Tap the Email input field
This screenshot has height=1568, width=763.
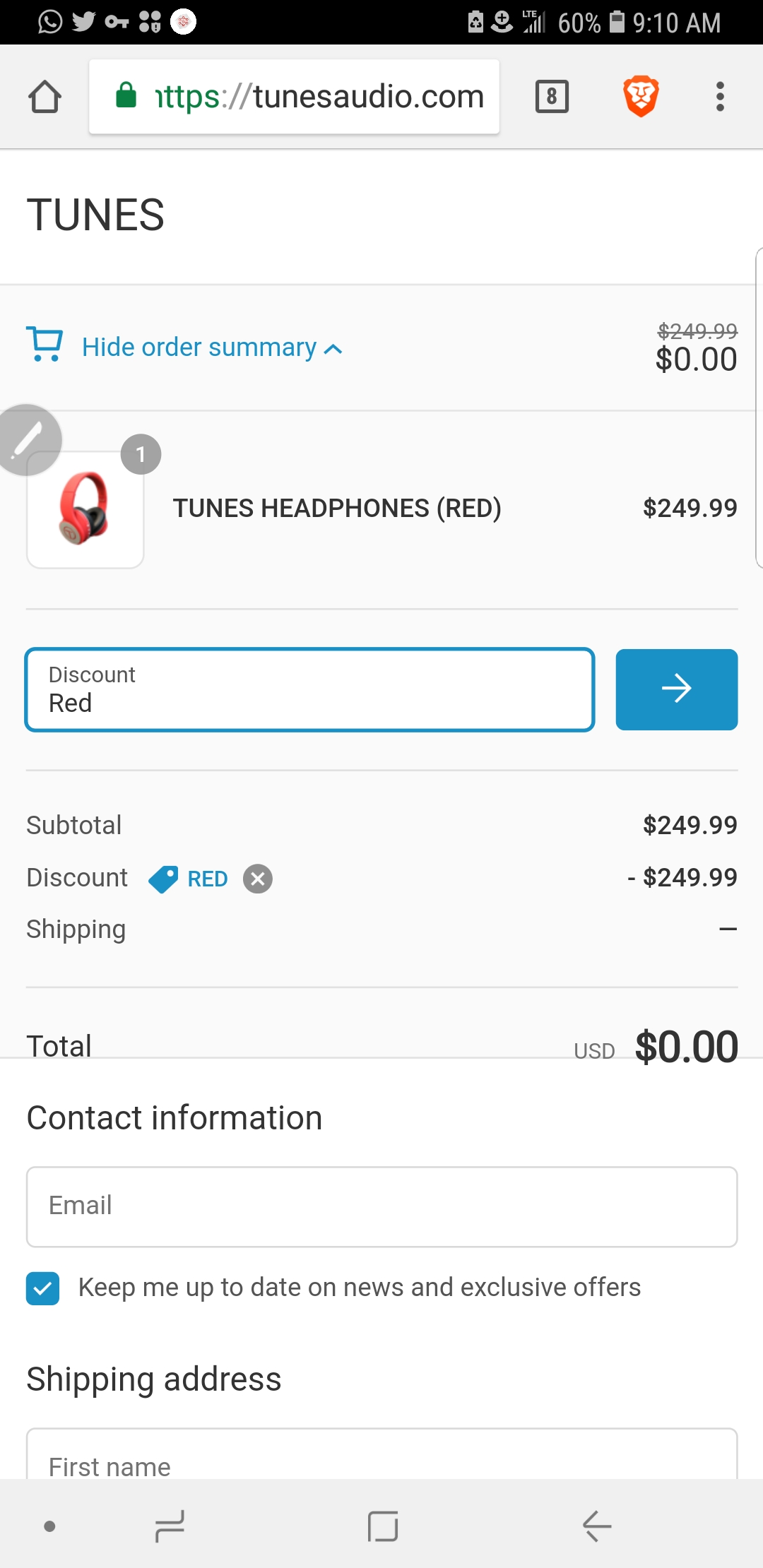pyautogui.click(x=381, y=1206)
